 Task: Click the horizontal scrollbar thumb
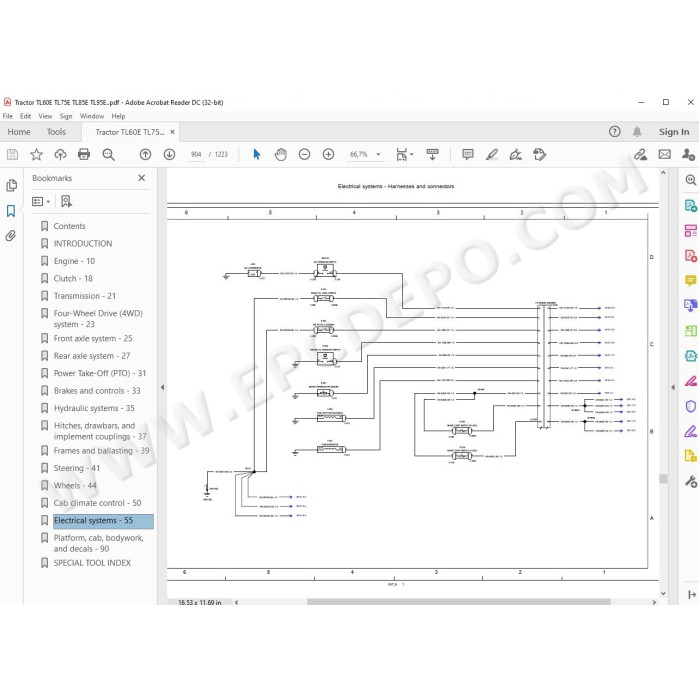pyautogui.click(x=458, y=602)
